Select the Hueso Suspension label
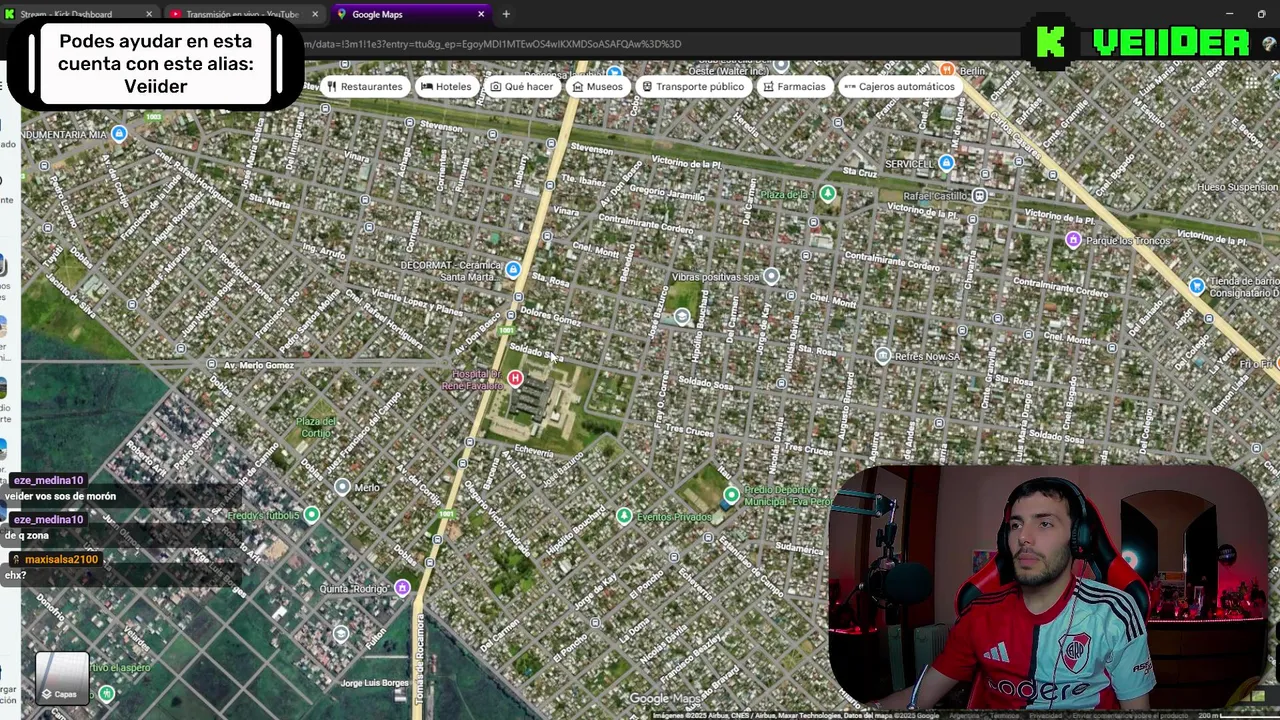The image size is (1280, 720). (x=1238, y=187)
